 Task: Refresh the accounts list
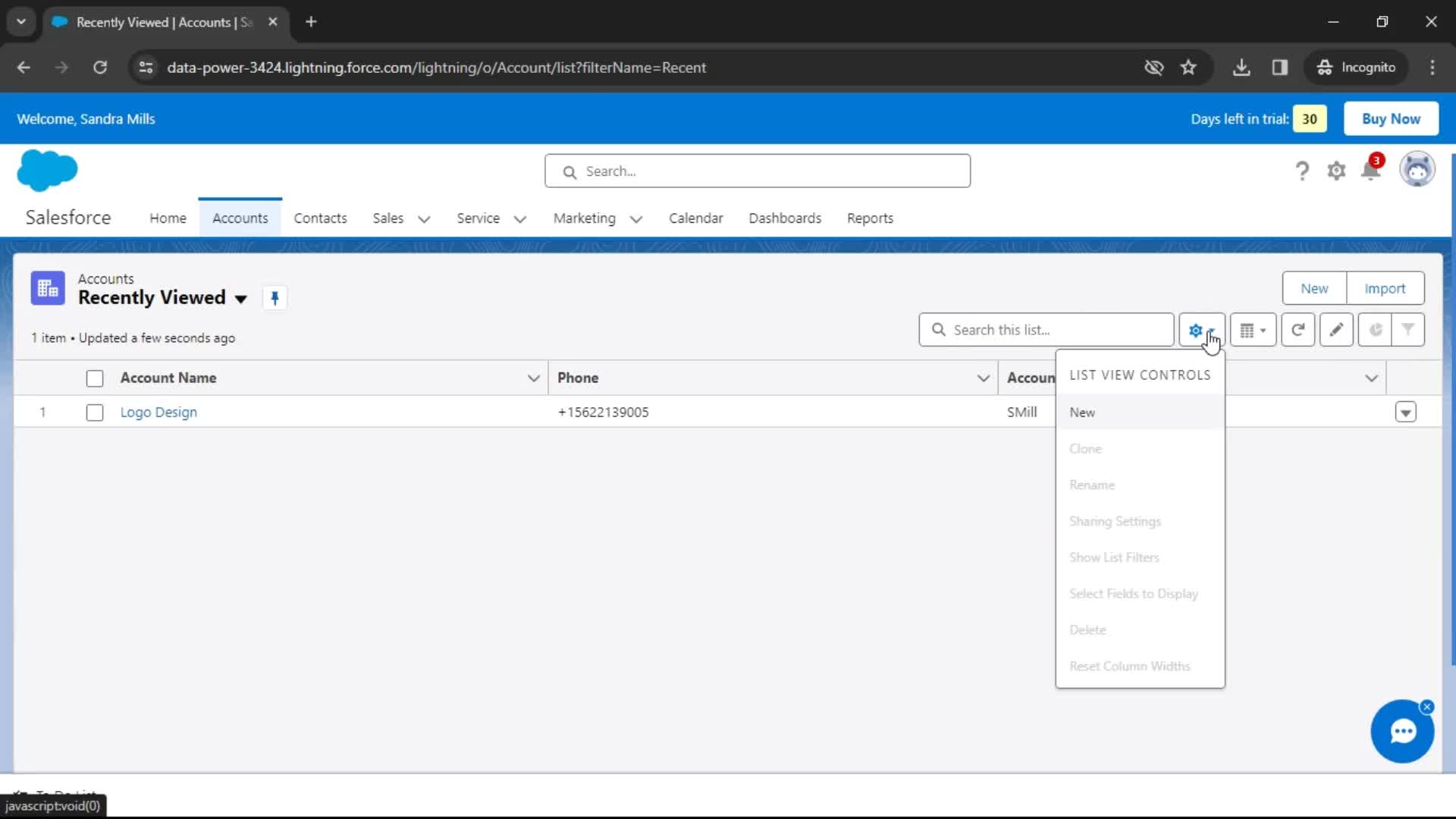1298,330
